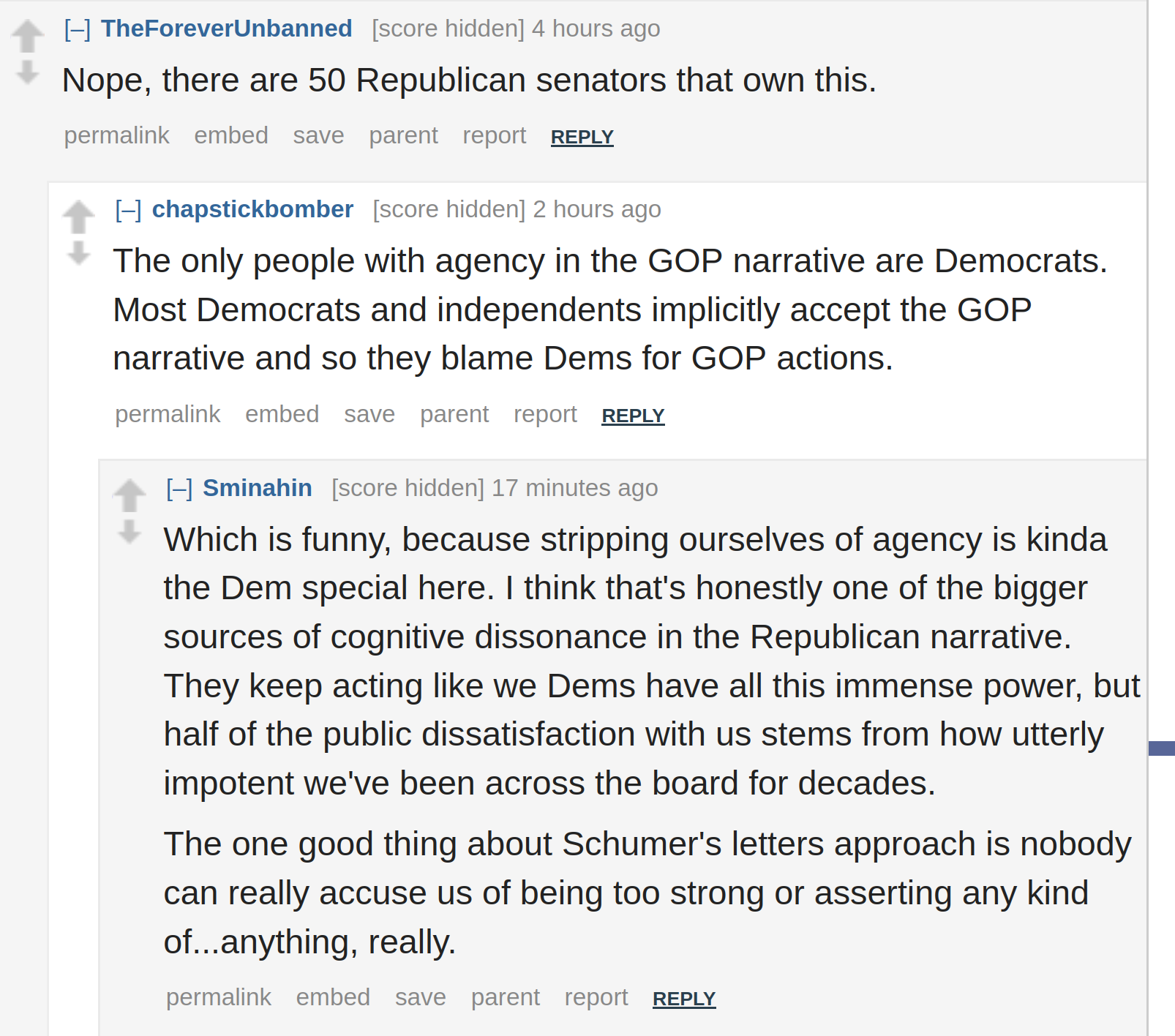Go to parent of Sminahin's comment
This screenshot has height=1036, width=1175.
(506, 997)
